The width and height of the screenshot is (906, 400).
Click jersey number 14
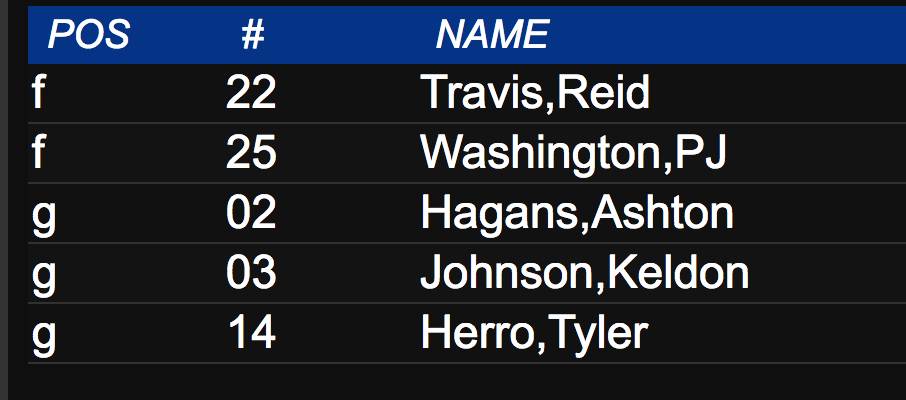point(252,333)
